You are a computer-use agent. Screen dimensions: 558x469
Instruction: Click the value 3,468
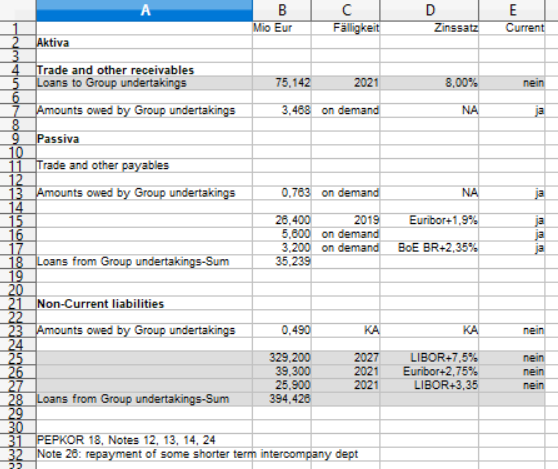coord(282,111)
